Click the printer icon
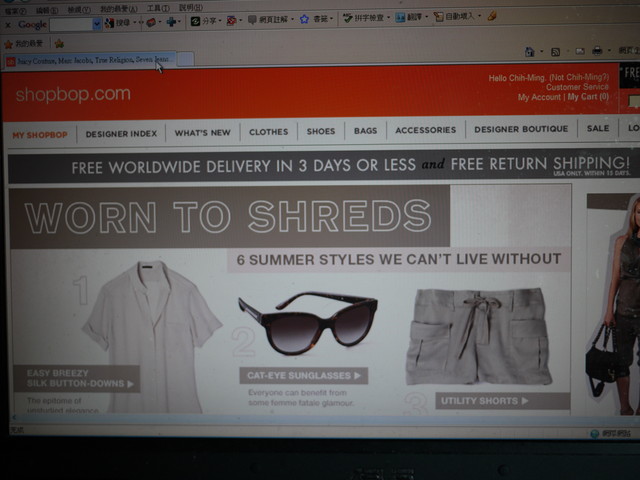The width and height of the screenshot is (640, 480). pyautogui.click(x=597, y=51)
